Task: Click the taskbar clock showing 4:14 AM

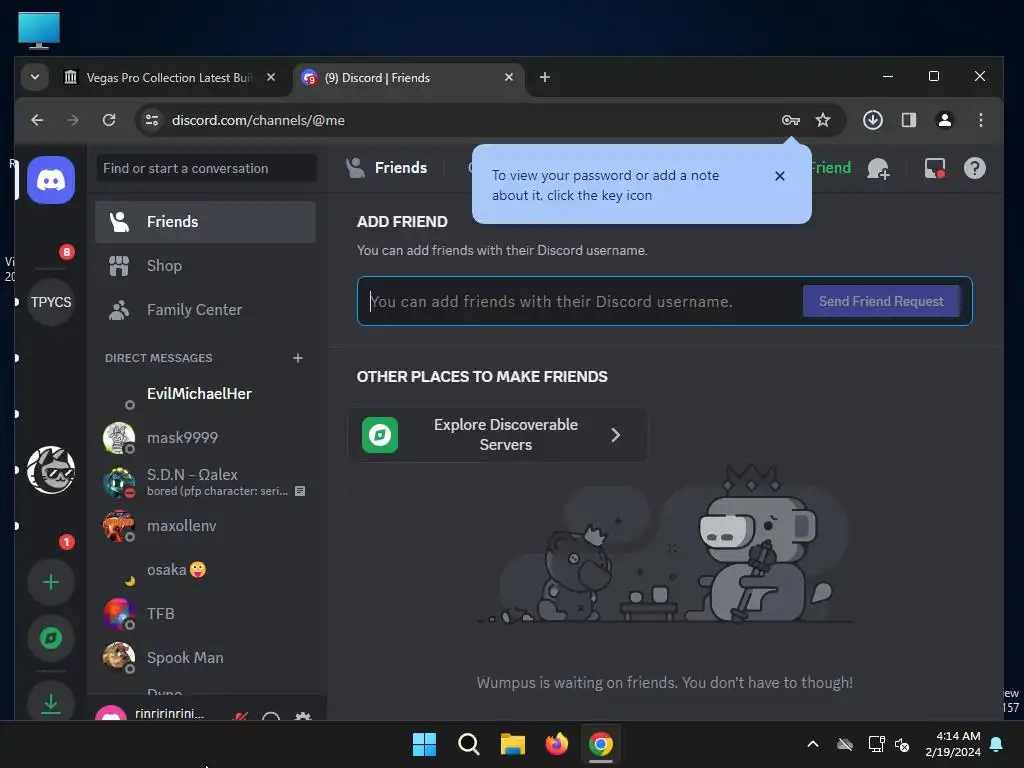Action: point(953,744)
